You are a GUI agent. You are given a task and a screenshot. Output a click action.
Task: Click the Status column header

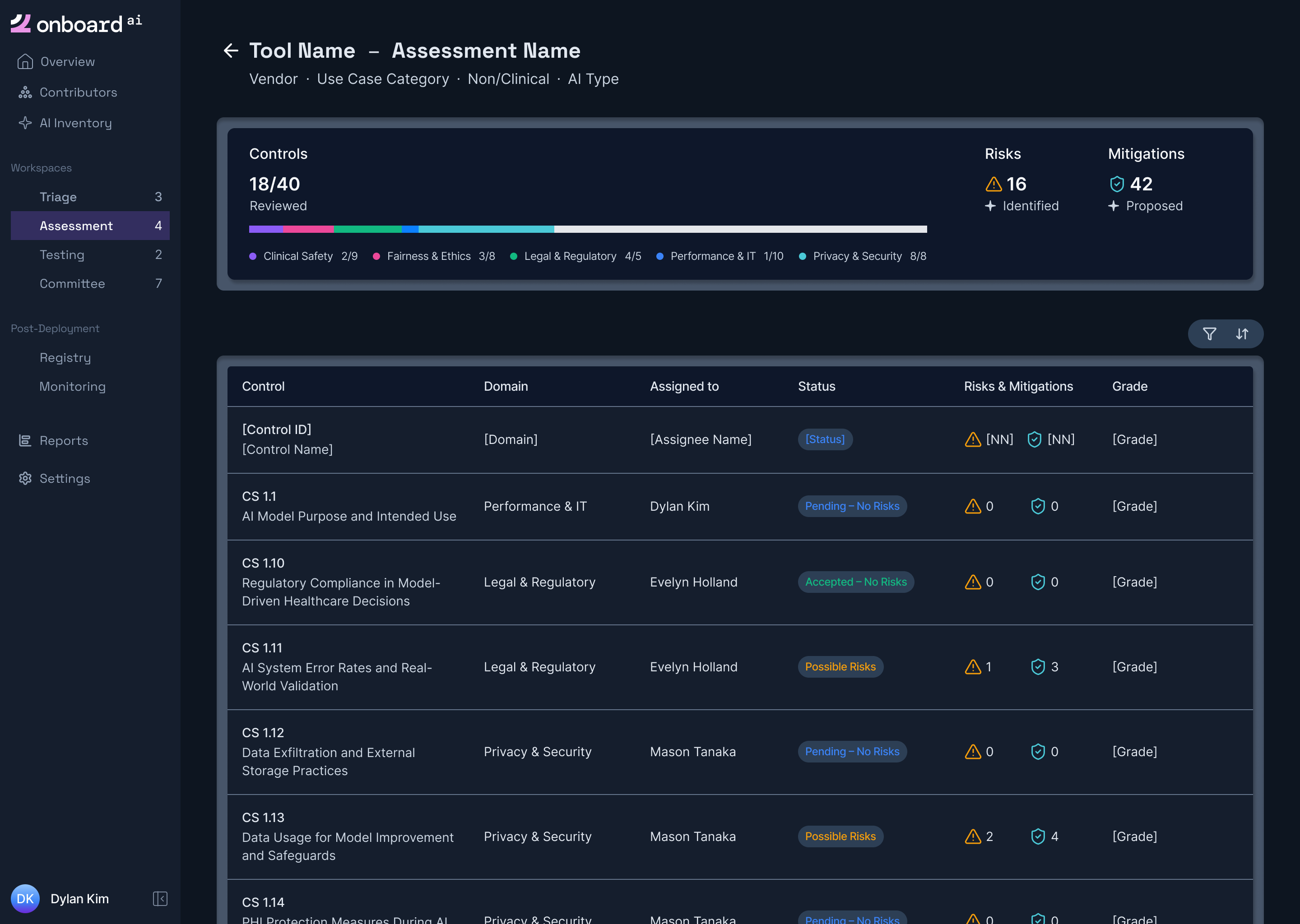816,387
